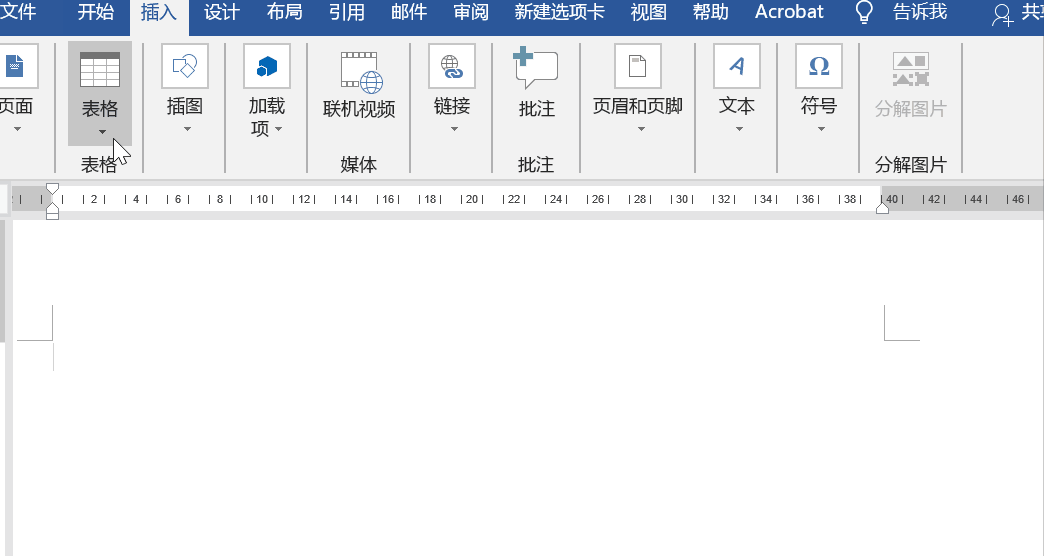Viewport: 1044px width, 556px height.
Task: Click the 批注 group label at bottom
Action: [x=536, y=164]
